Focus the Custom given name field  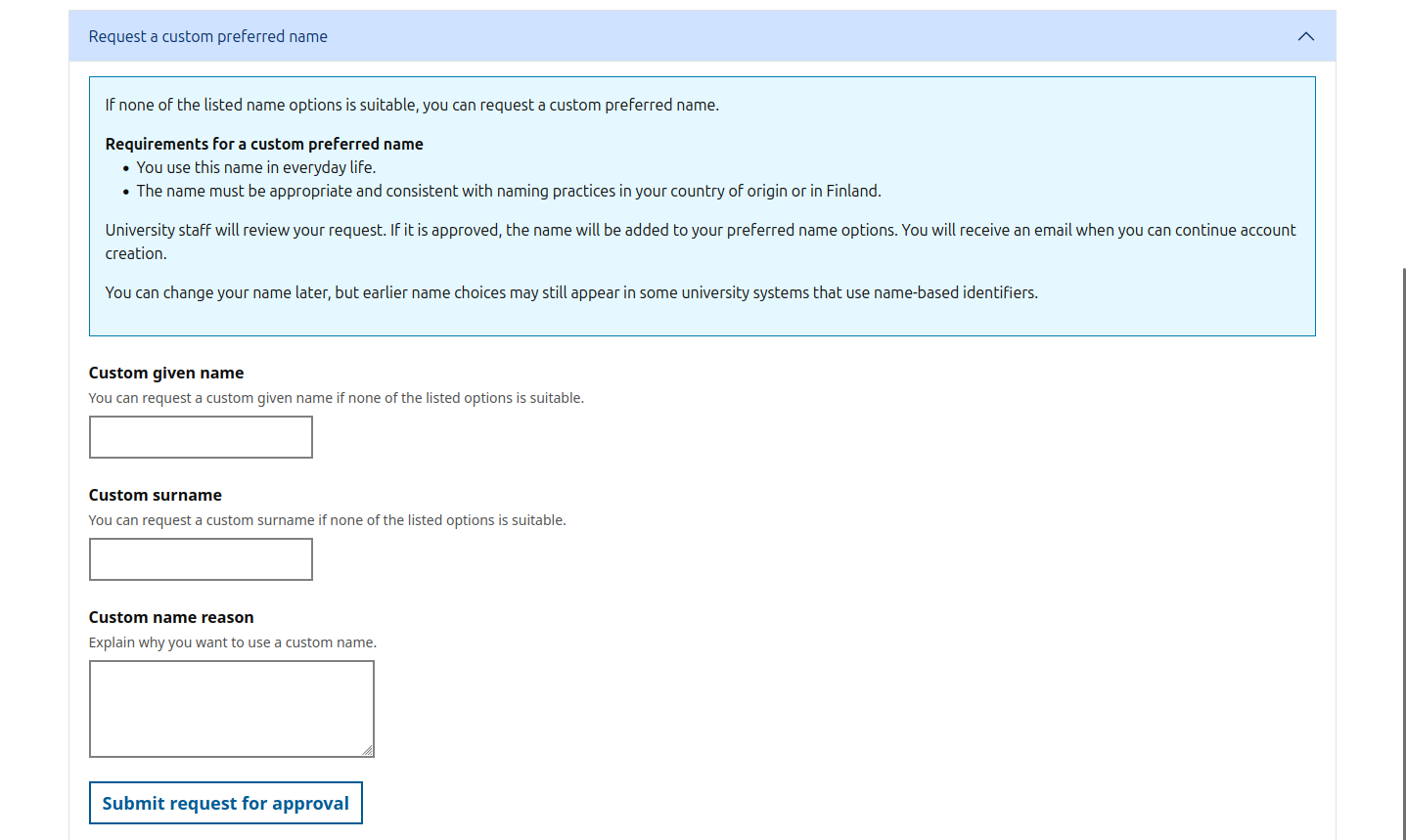pyautogui.click(x=201, y=437)
